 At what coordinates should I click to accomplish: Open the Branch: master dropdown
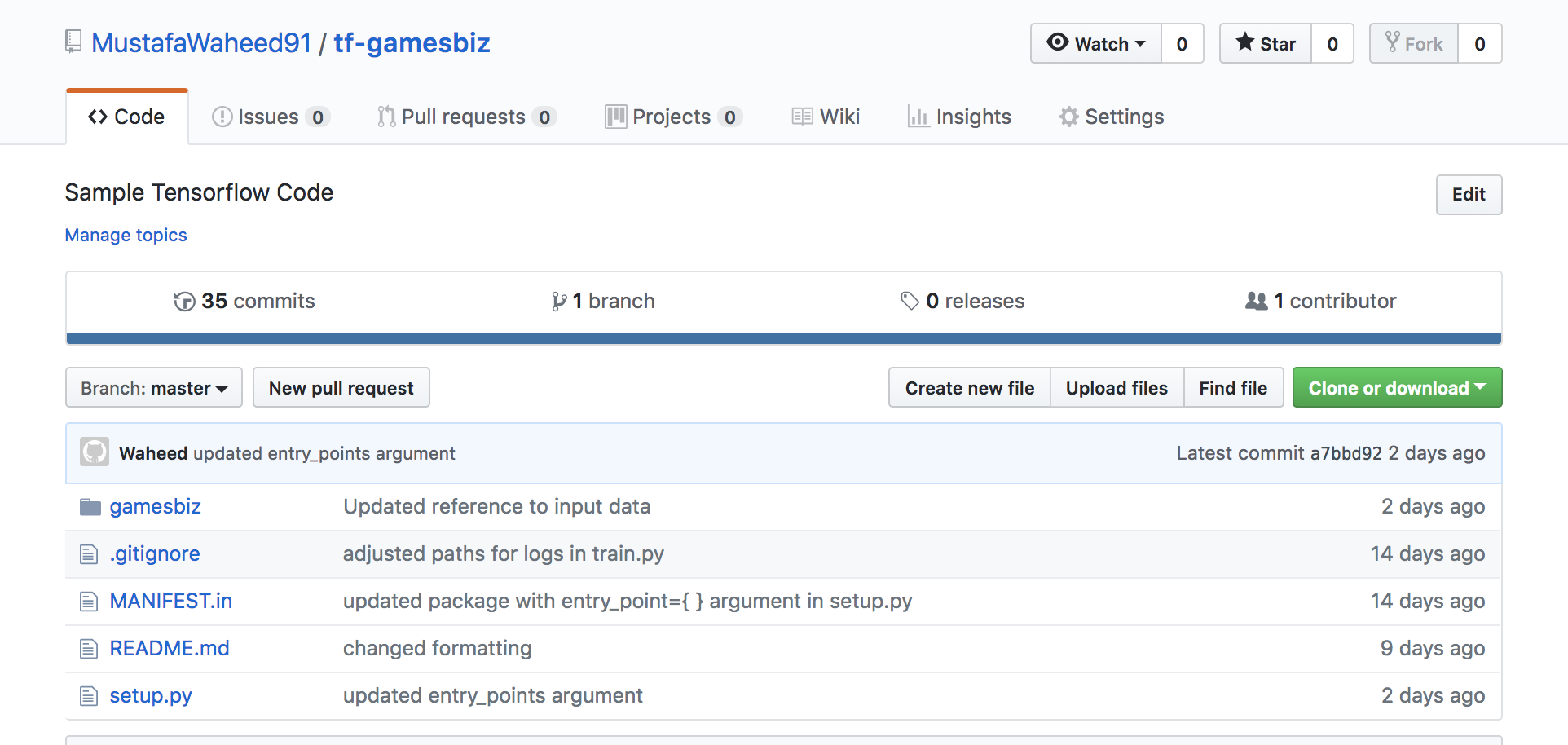pos(154,387)
